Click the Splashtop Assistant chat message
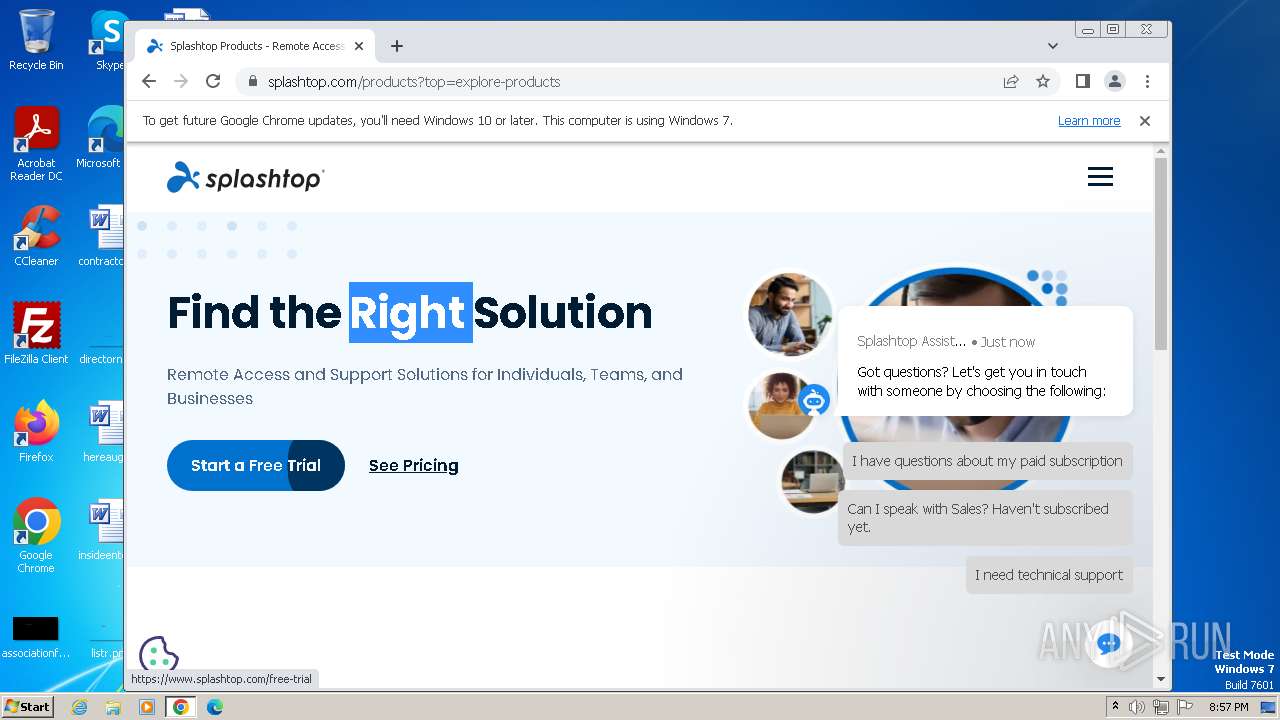 pos(985,361)
